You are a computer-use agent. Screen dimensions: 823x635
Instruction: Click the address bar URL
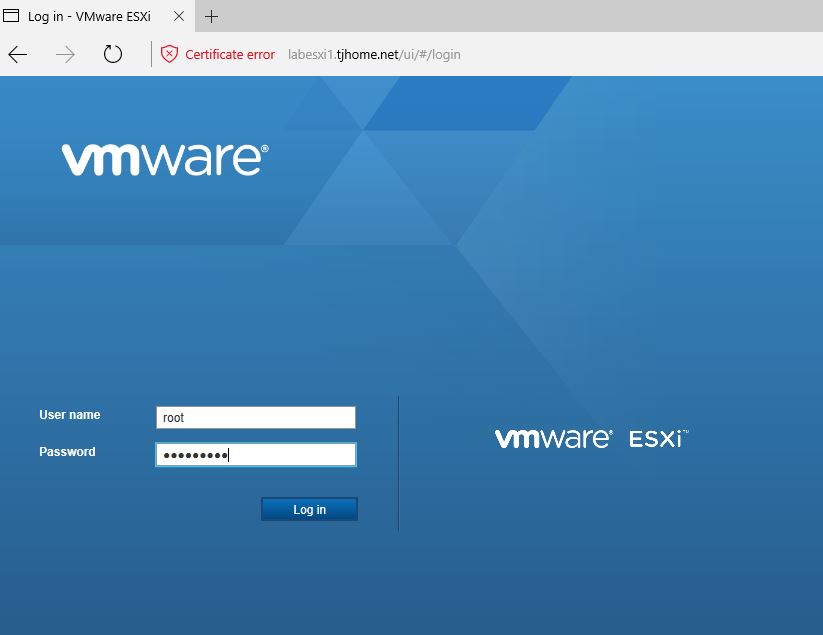374,55
